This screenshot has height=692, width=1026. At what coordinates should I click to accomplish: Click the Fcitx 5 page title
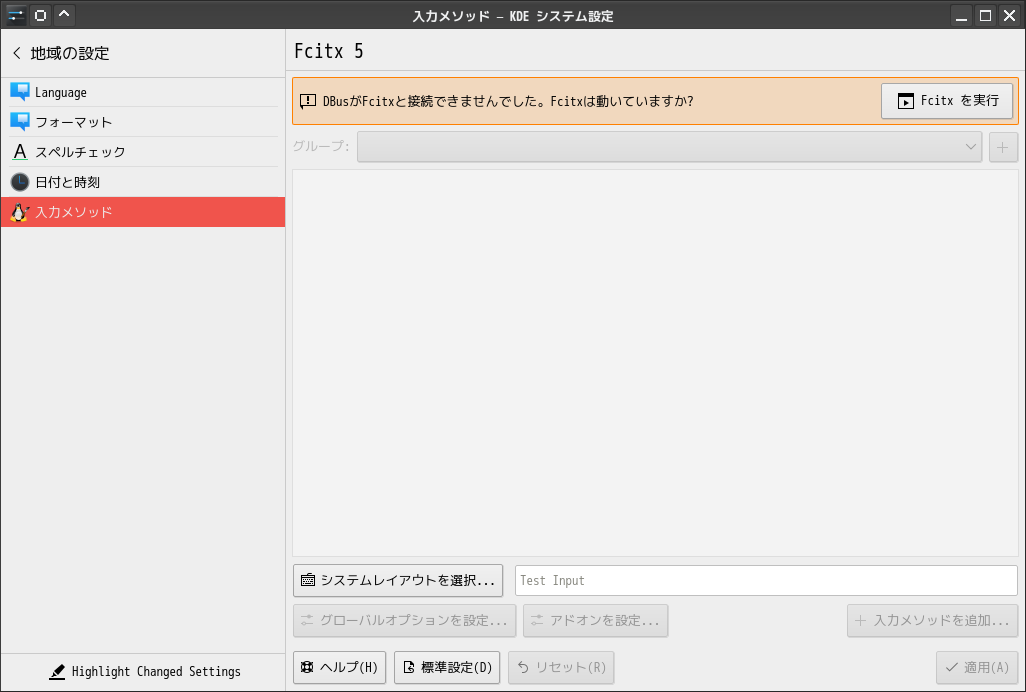(x=328, y=51)
